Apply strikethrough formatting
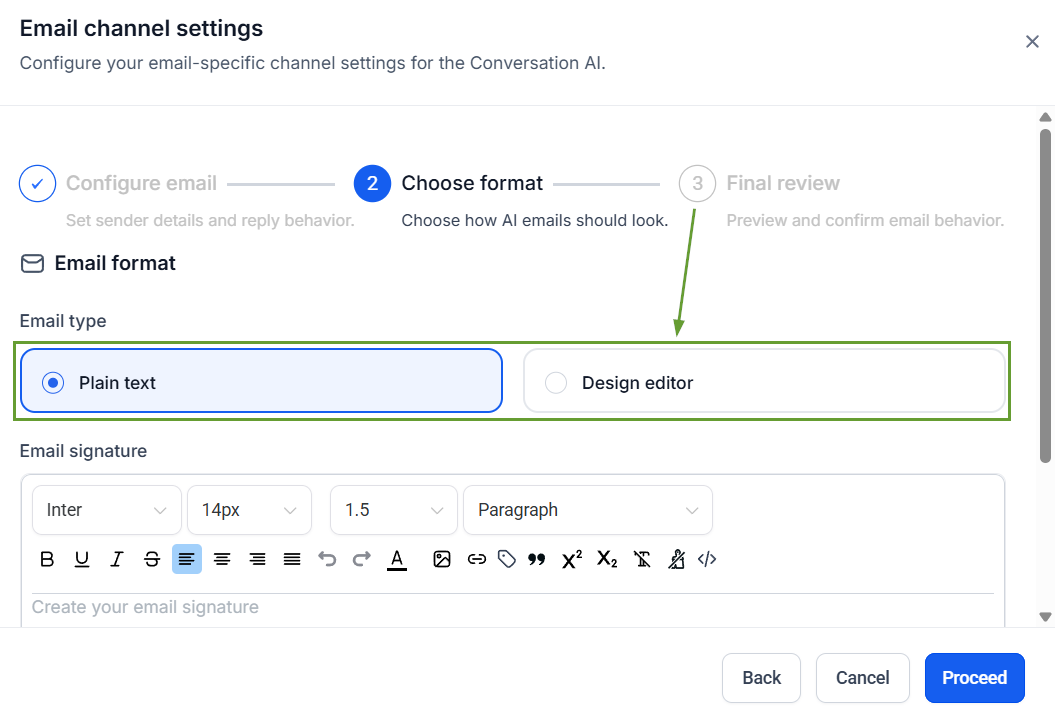Screen dimensions: 1063x719 point(152,559)
